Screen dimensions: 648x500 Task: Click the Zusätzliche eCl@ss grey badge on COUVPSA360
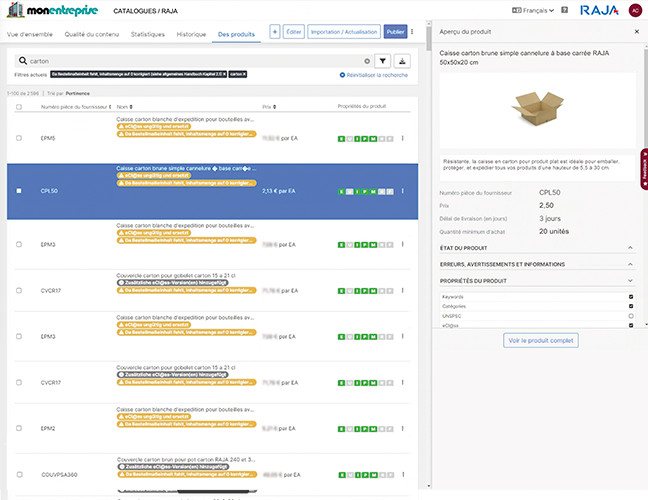[x=173, y=467]
